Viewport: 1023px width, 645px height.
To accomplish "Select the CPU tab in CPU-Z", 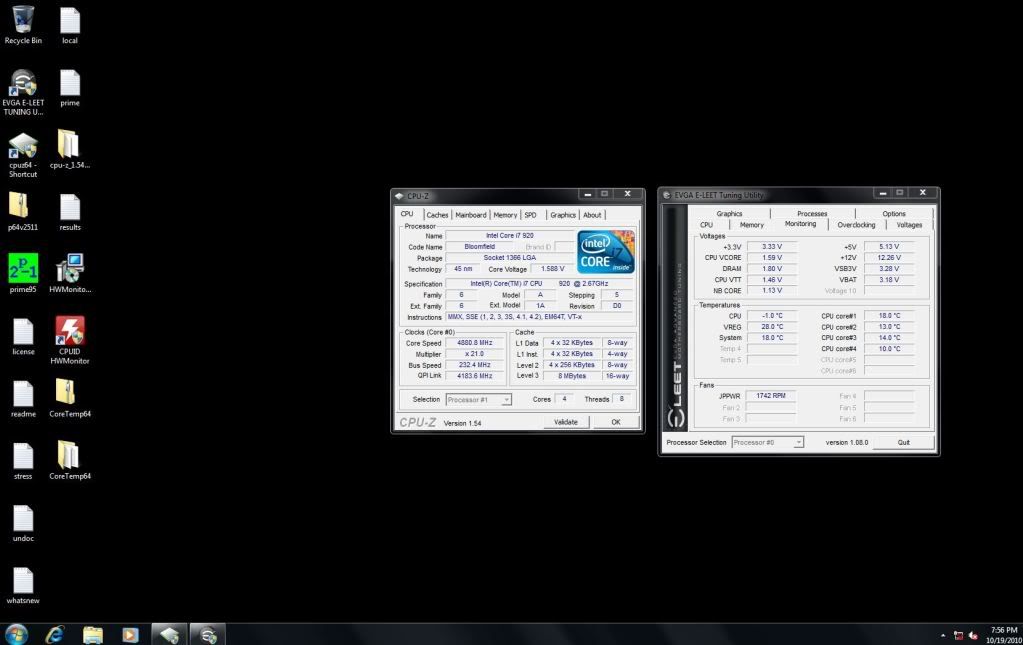I will pyautogui.click(x=407, y=214).
